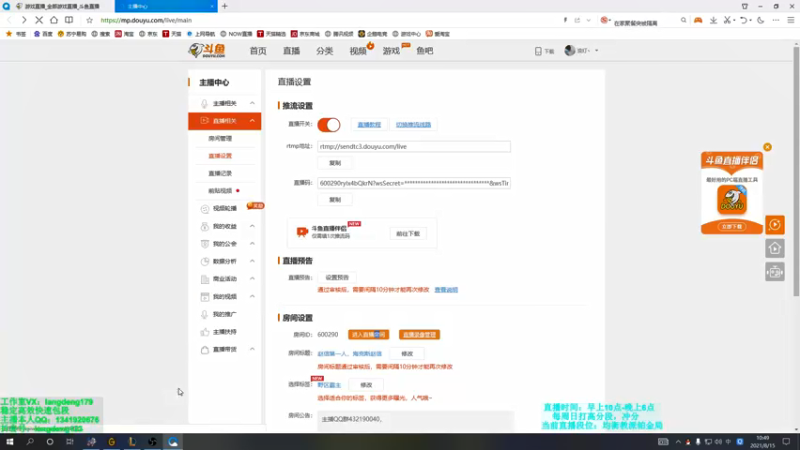Bookmark the page with the star icon
Image resolution: width=800 pixels, height=450 pixels.
coord(89,20)
